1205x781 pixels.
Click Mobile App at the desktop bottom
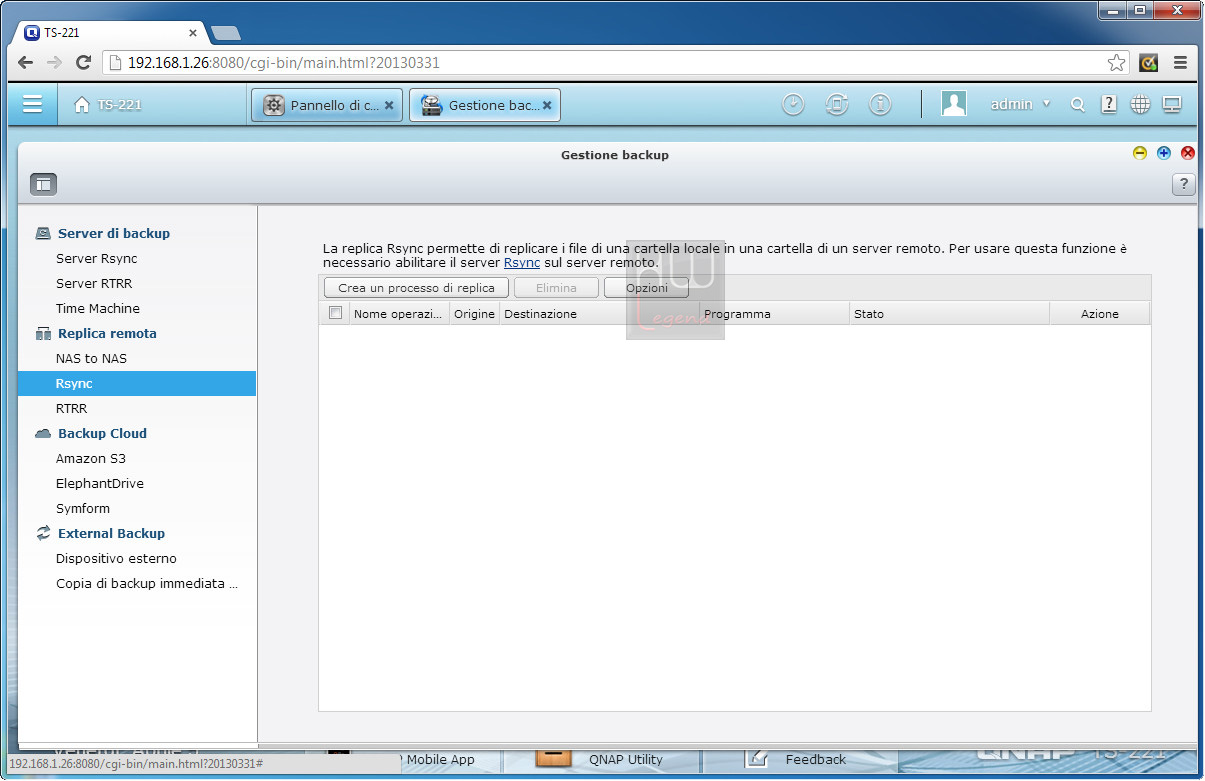tap(440, 759)
